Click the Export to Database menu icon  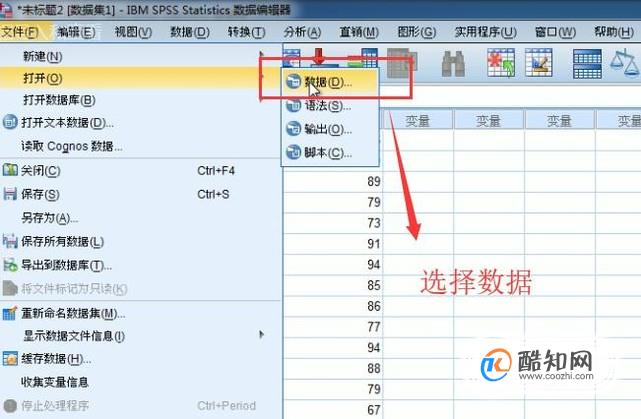10,265
